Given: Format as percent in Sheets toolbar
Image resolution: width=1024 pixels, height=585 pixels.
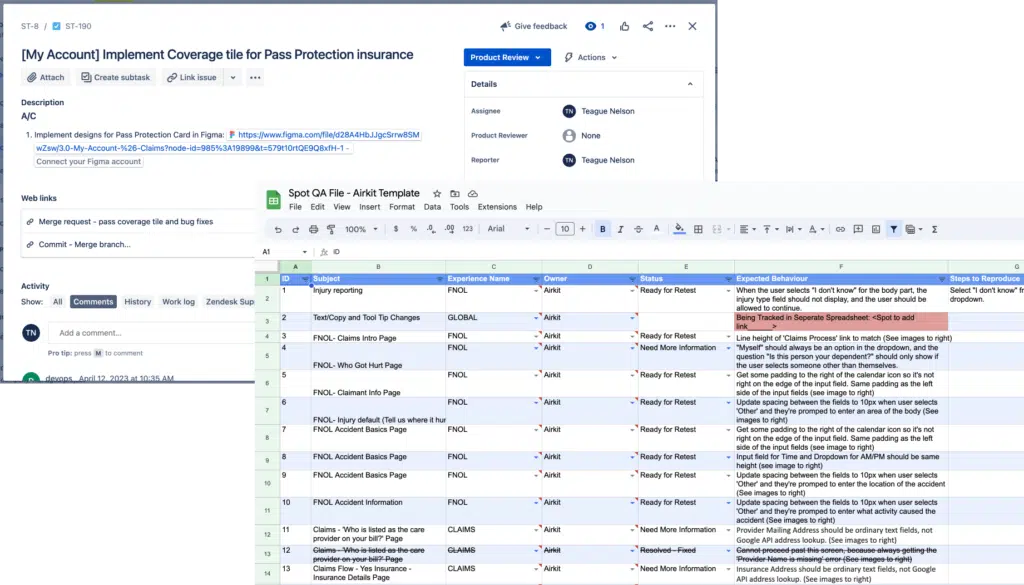Looking at the screenshot, I should pyautogui.click(x=413, y=229).
